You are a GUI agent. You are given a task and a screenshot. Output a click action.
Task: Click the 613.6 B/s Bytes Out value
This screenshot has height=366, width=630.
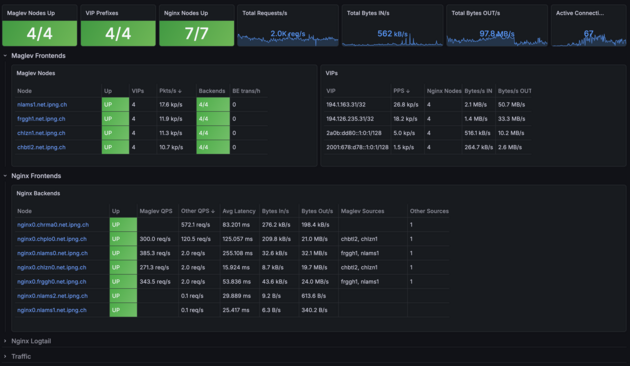click(314, 296)
